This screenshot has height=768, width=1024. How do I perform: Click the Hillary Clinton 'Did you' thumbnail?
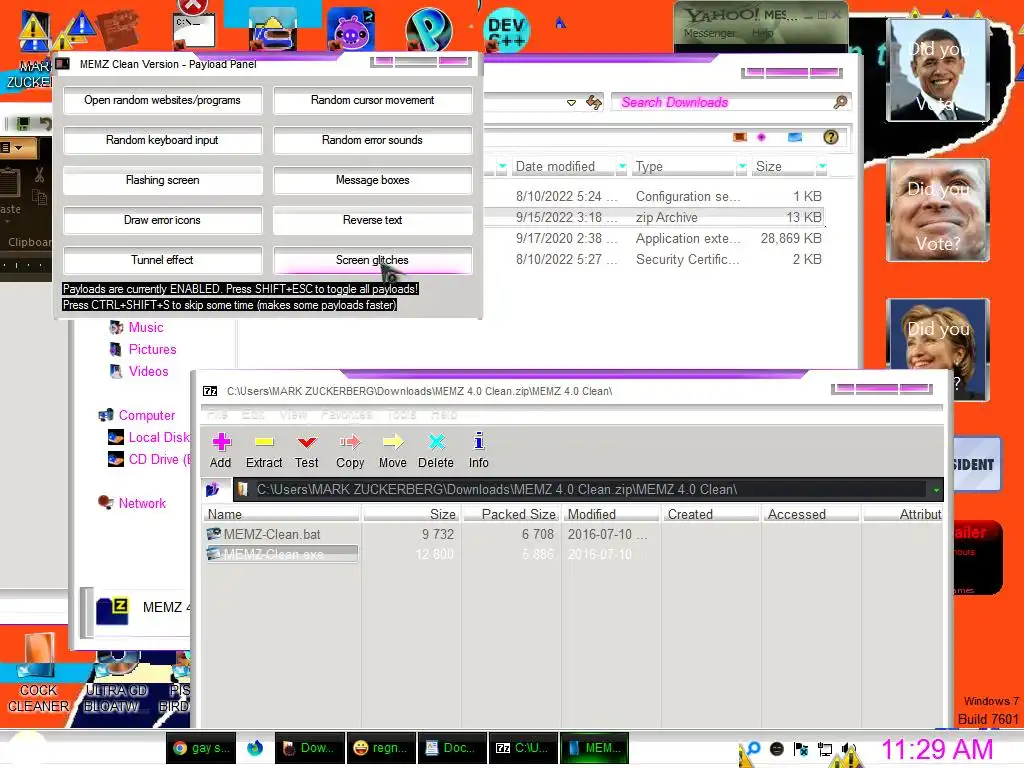938,349
